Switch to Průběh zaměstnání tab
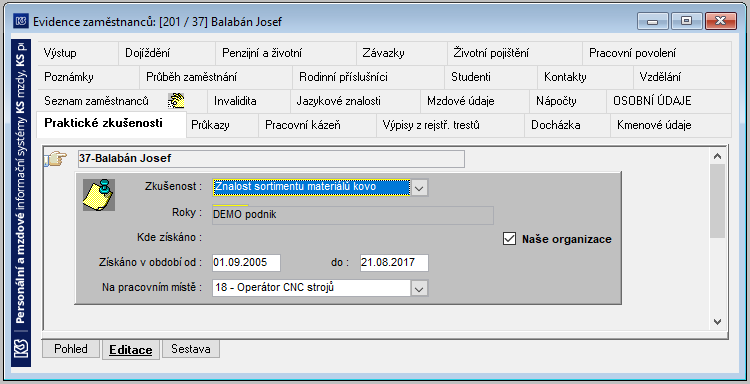 coord(216,77)
